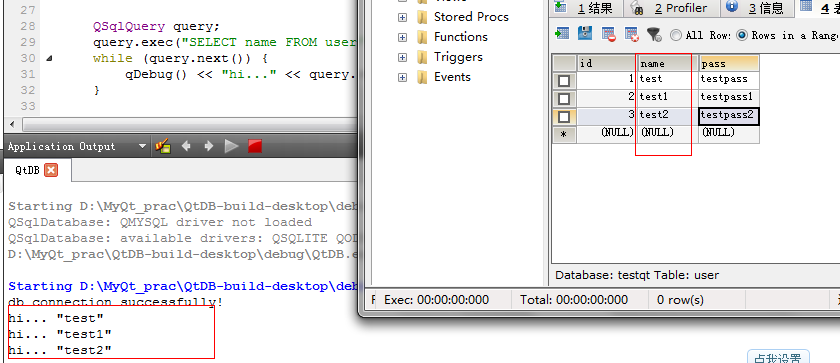Select the All Row radio button
This screenshot has width=840, height=363.
click(x=676, y=35)
